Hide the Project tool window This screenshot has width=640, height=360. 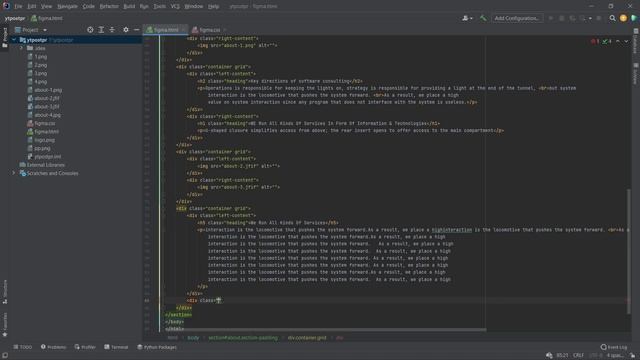(x=136, y=30)
